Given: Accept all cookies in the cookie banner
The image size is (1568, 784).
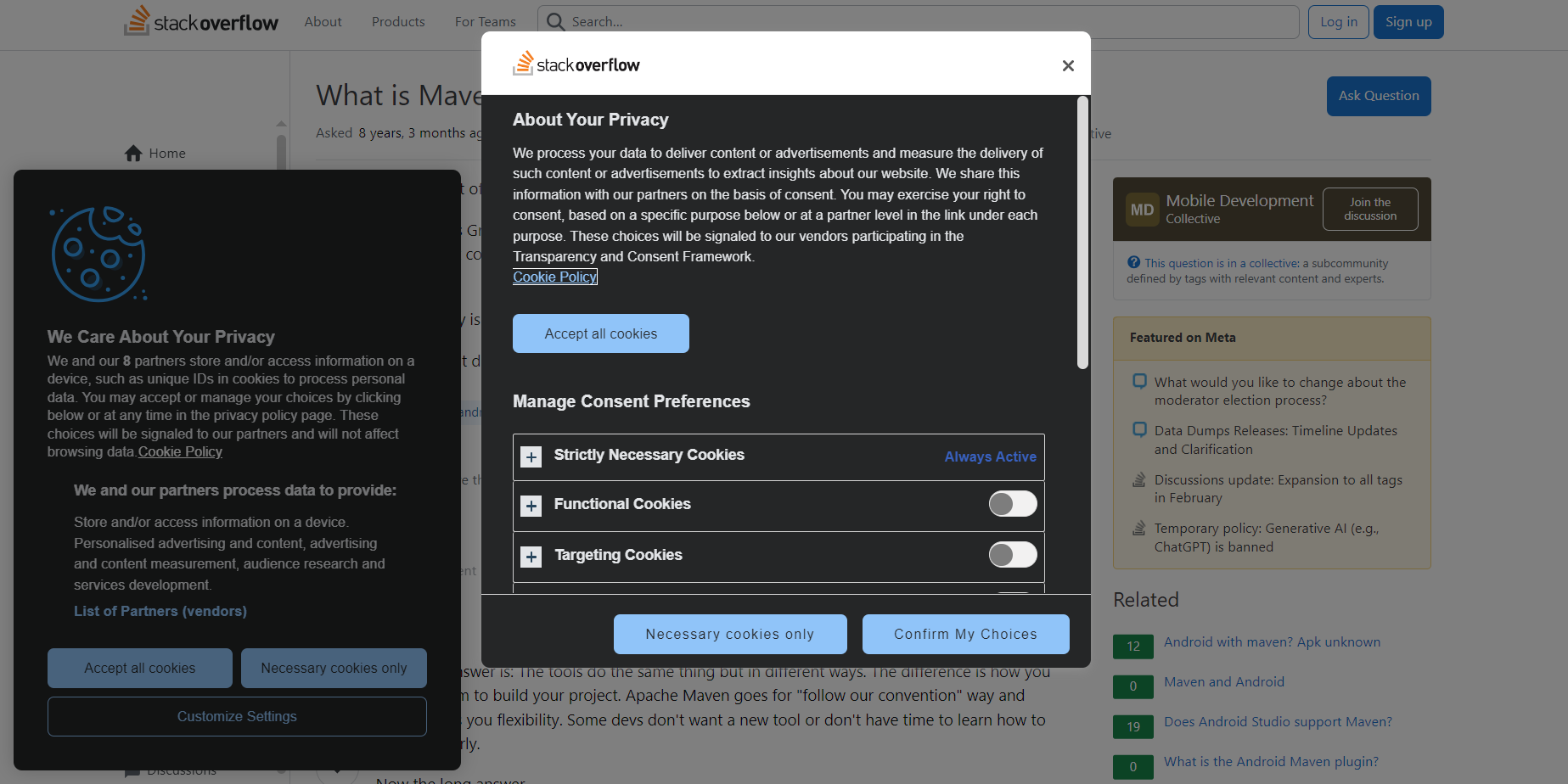Looking at the screenshot, I should [x=140, y=668].
